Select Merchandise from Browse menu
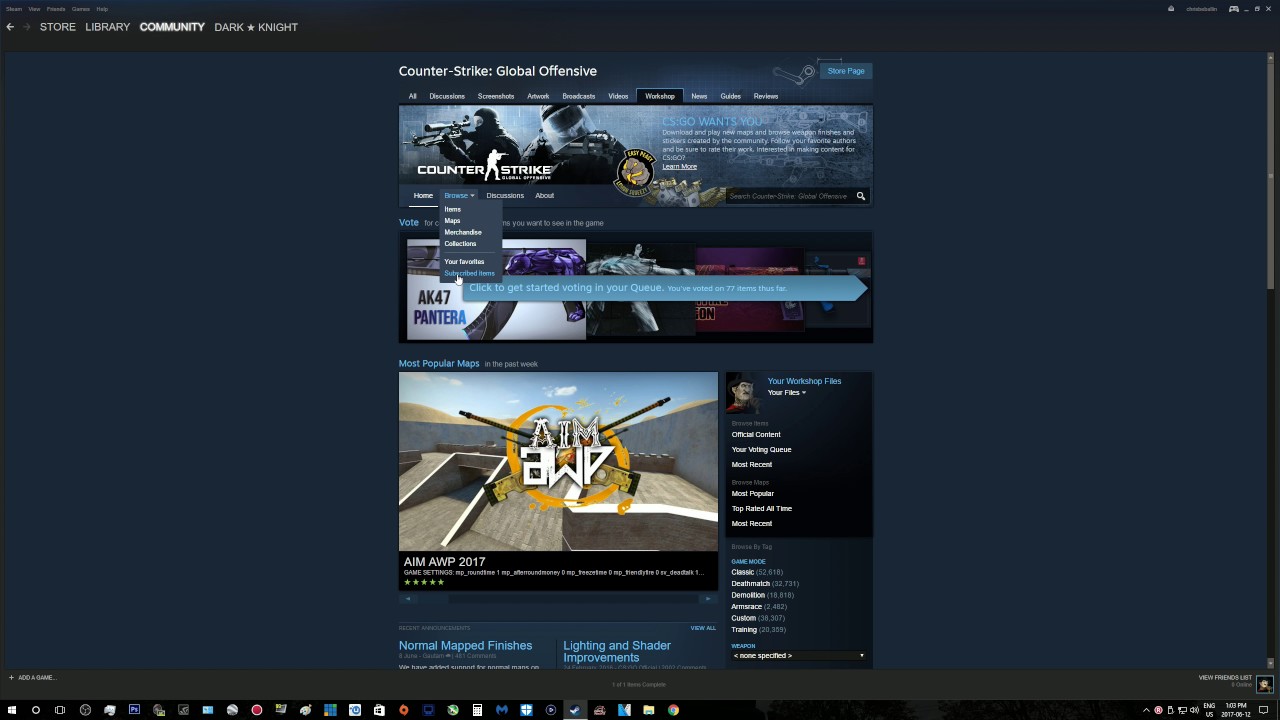 click(463, 232)
